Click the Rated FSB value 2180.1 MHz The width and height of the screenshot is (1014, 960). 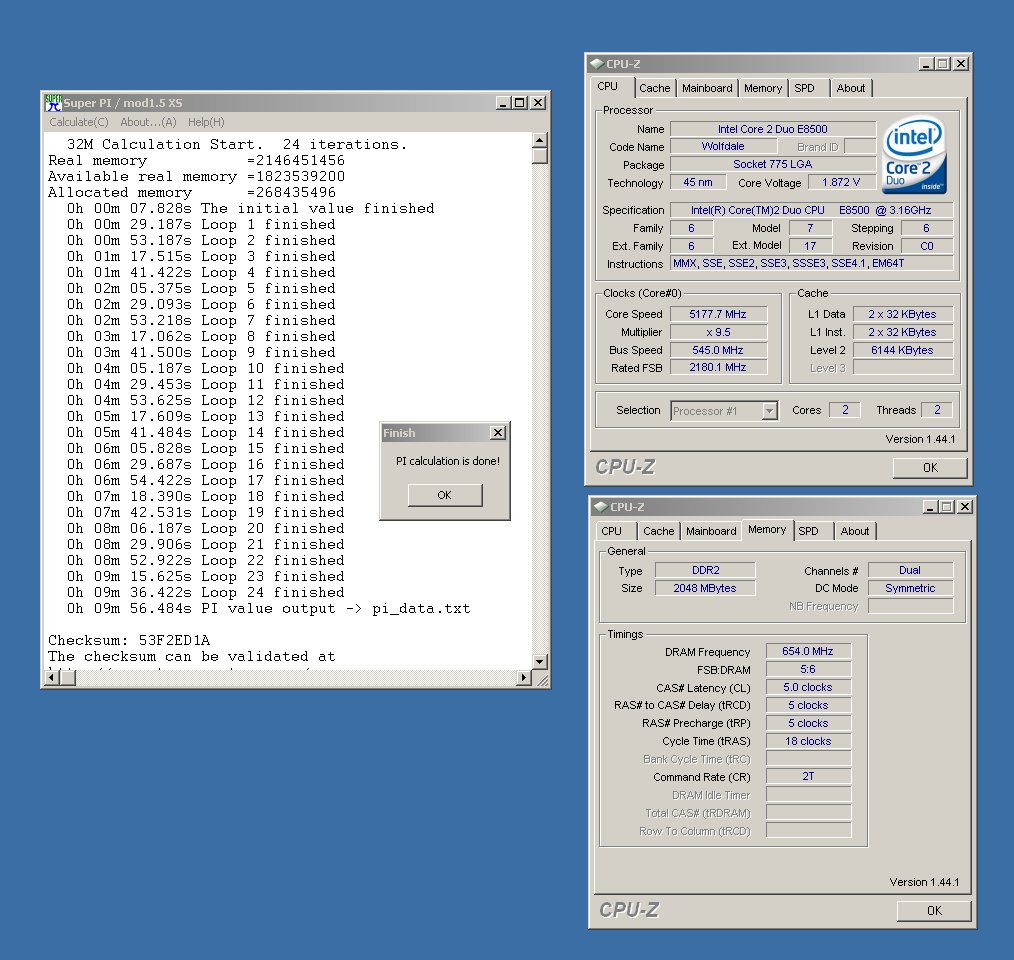(718, 367)
